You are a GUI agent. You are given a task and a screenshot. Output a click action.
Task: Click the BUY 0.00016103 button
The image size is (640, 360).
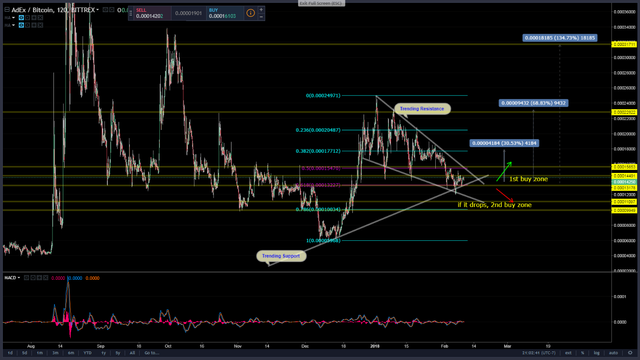[x=225, y=13]
